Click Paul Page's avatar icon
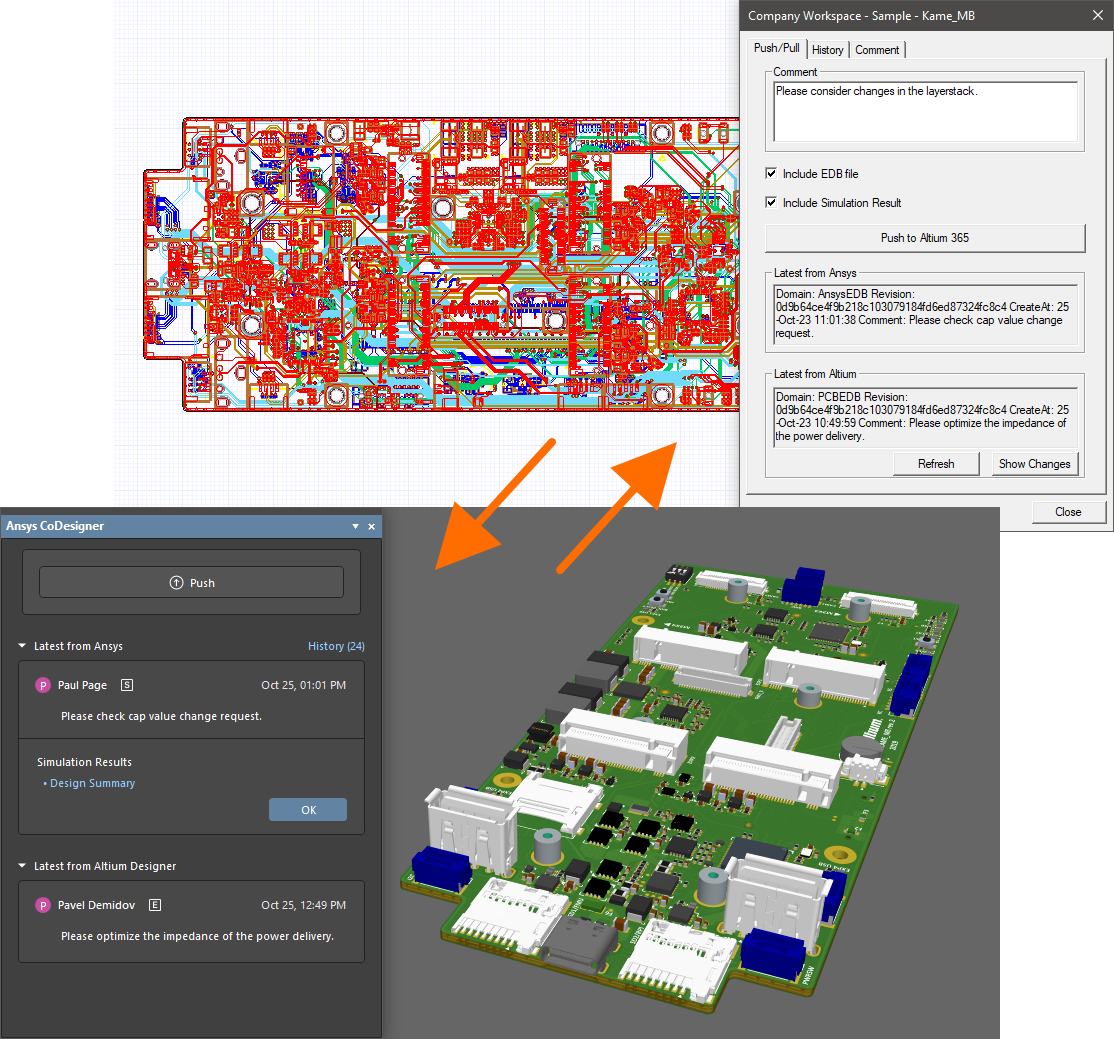This screenshot has width=1114, height=1039. point(43,685)
